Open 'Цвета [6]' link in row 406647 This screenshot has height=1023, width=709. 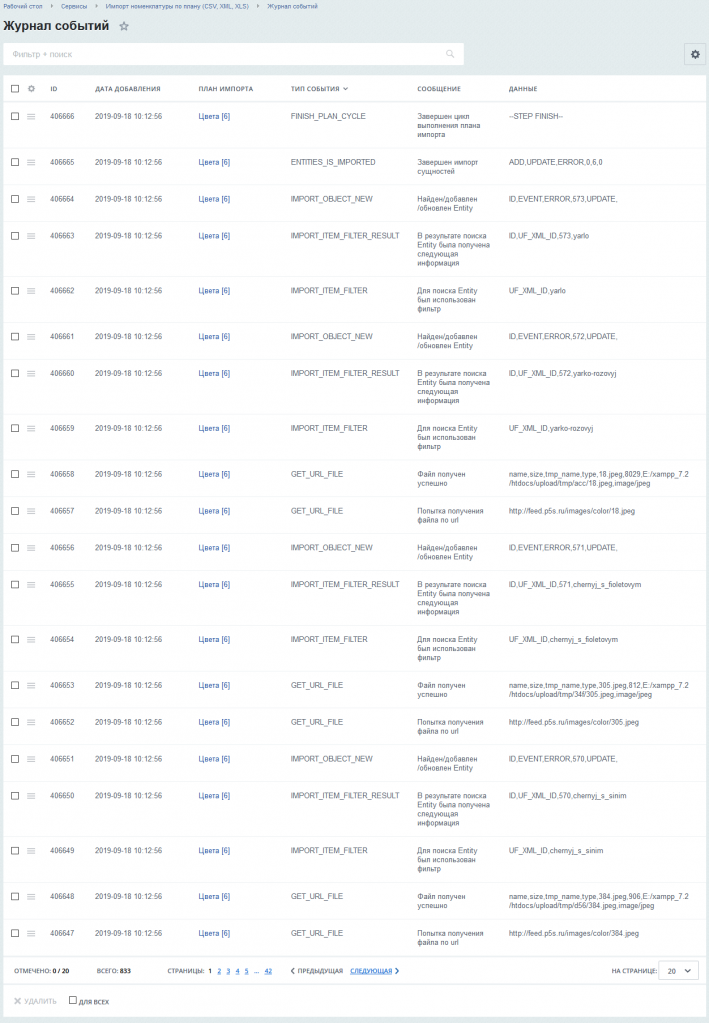pos(214,934)
